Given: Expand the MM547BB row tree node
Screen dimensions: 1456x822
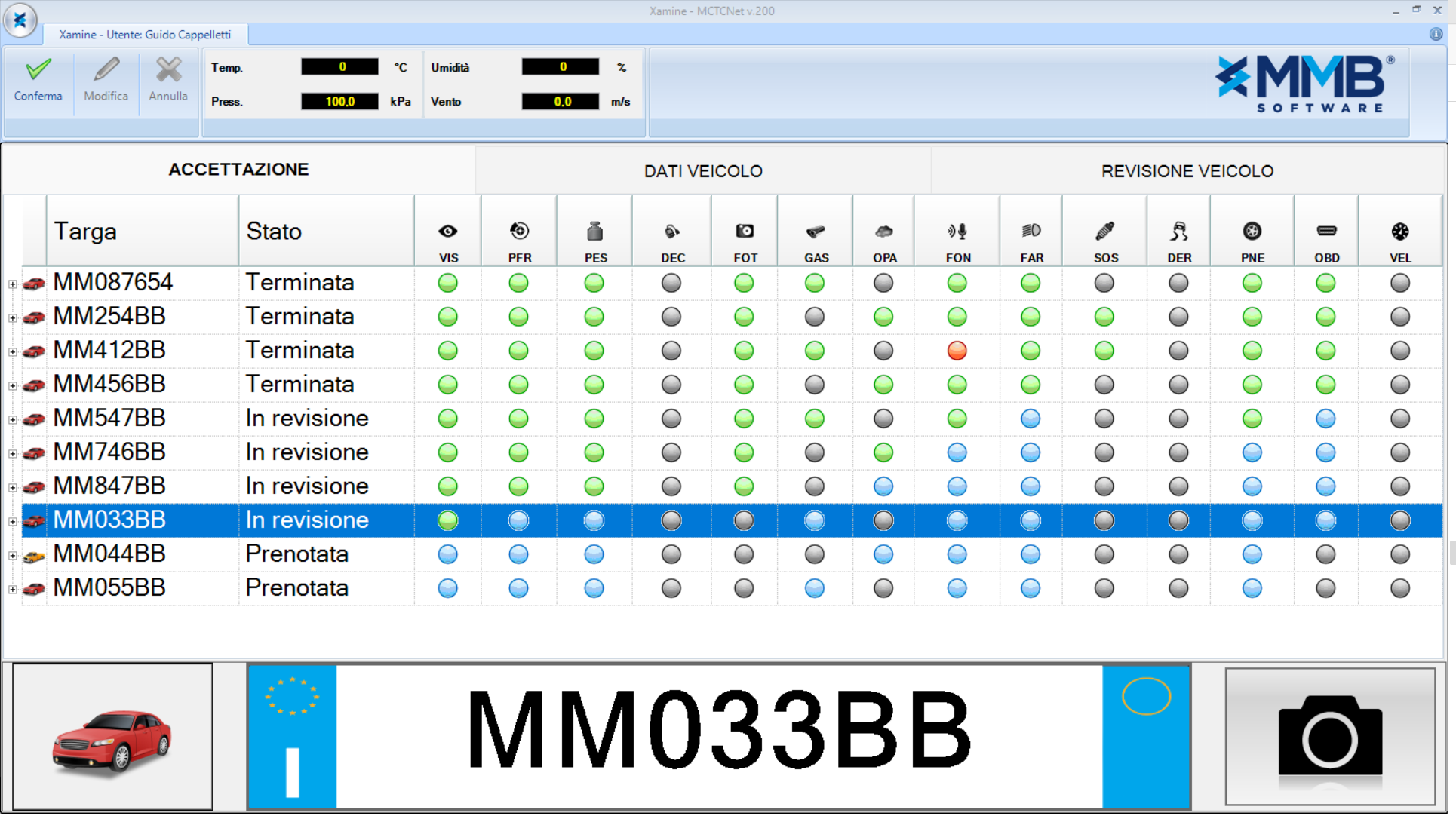Looking at the screenshot, I should 13,420.
